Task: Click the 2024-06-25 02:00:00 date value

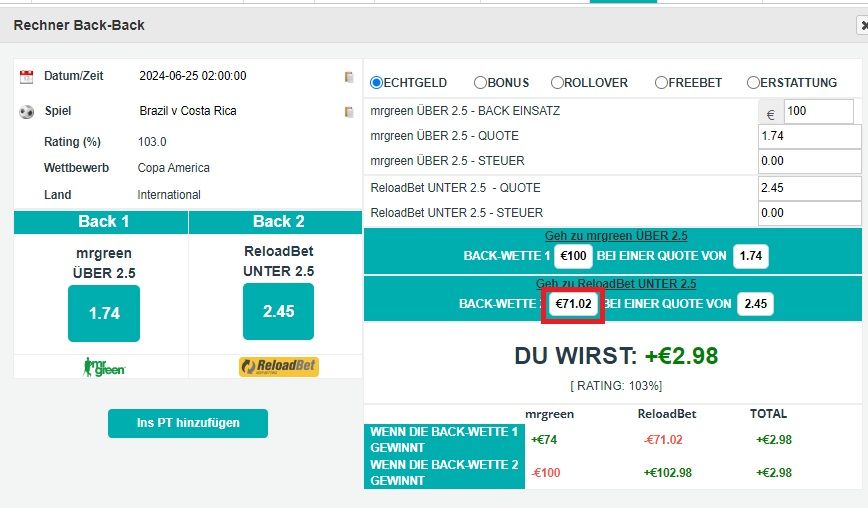Action: click(193, 76)
